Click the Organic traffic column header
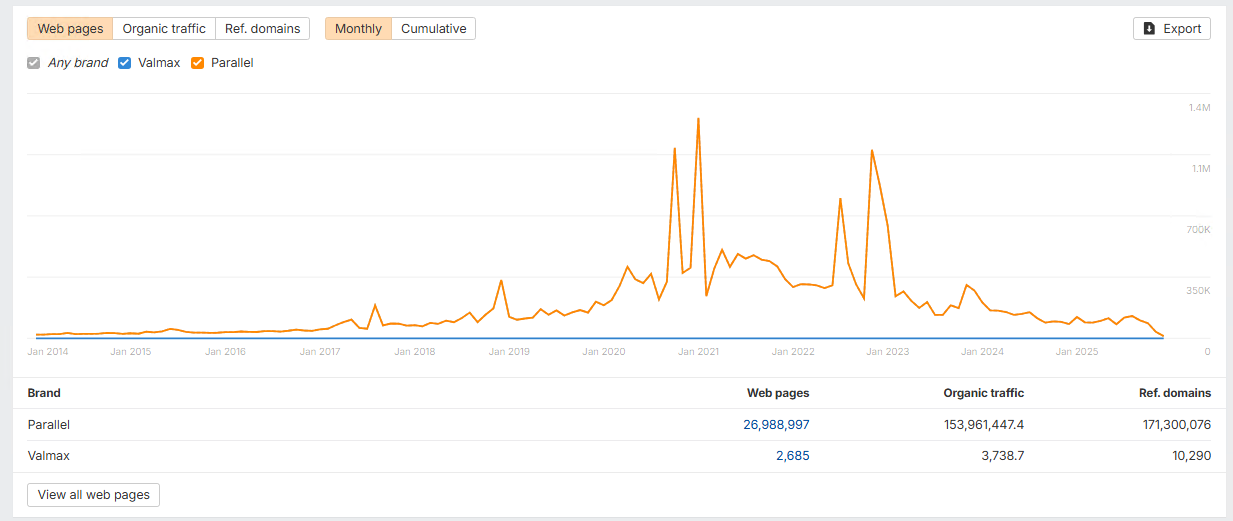This screenshot has height=521, width=1233. pyautogui.click(x=983, y=393)
